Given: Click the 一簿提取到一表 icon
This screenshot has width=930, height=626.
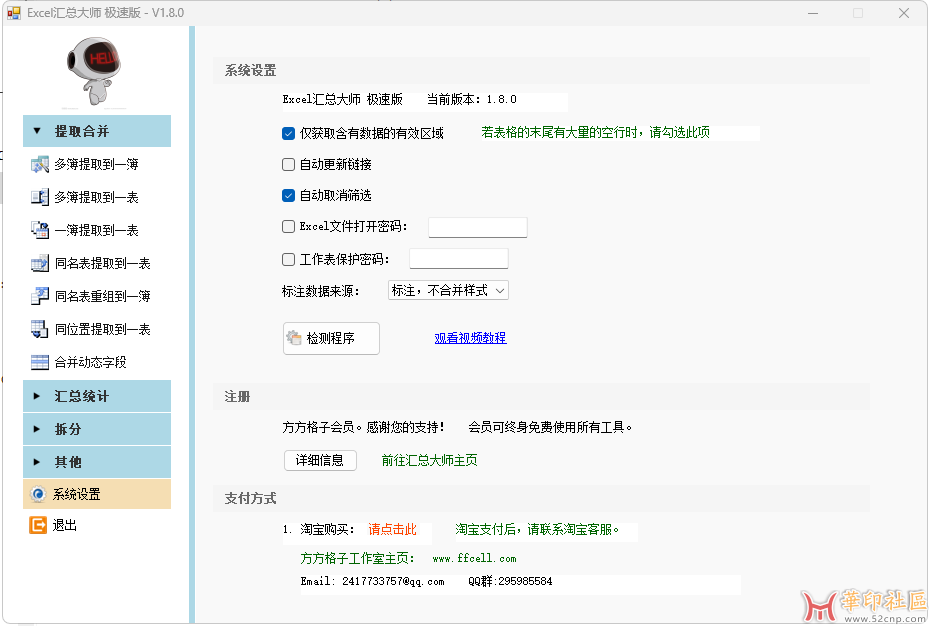Looking at the screenshot, I should pos(40,230).
